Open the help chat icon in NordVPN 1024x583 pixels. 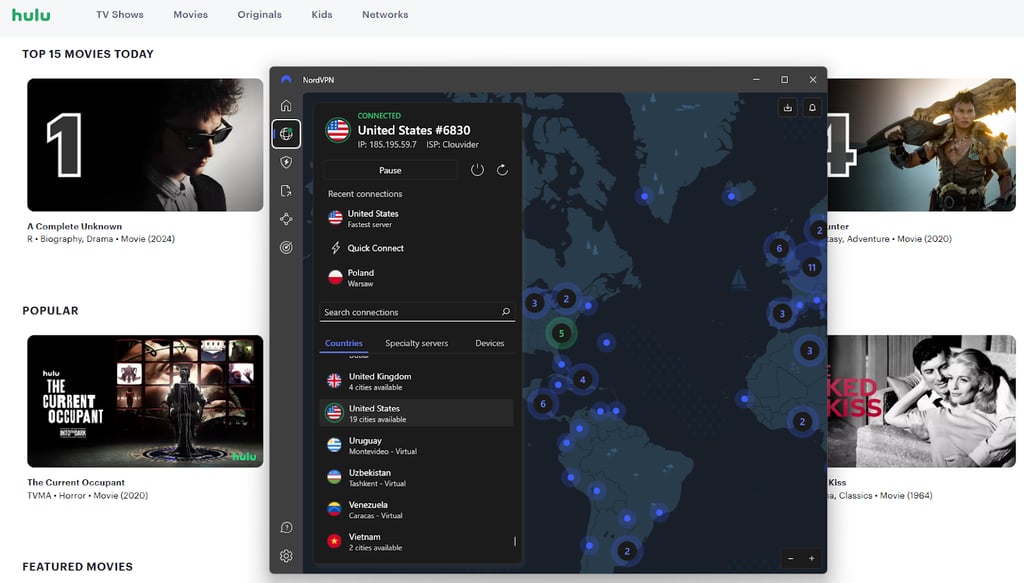point(286,528)
